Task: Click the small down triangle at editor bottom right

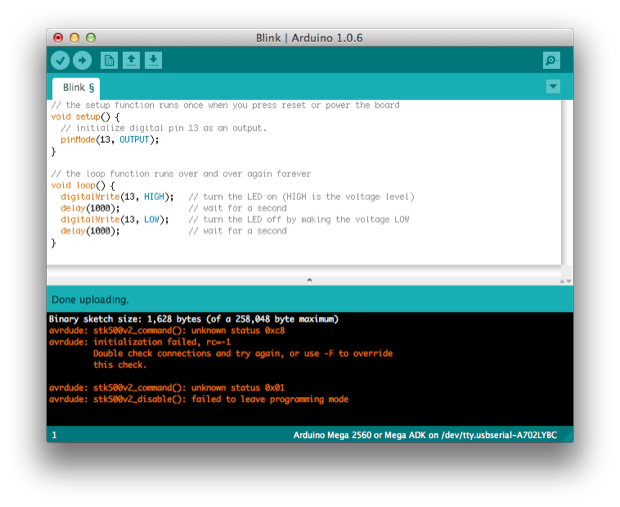Action: coord(569,281)
